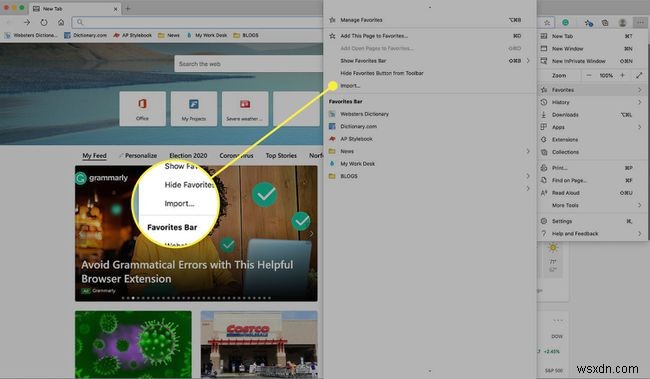
Task: Click the green extension icon in the toolbar
Action: (x=565, y=22)
